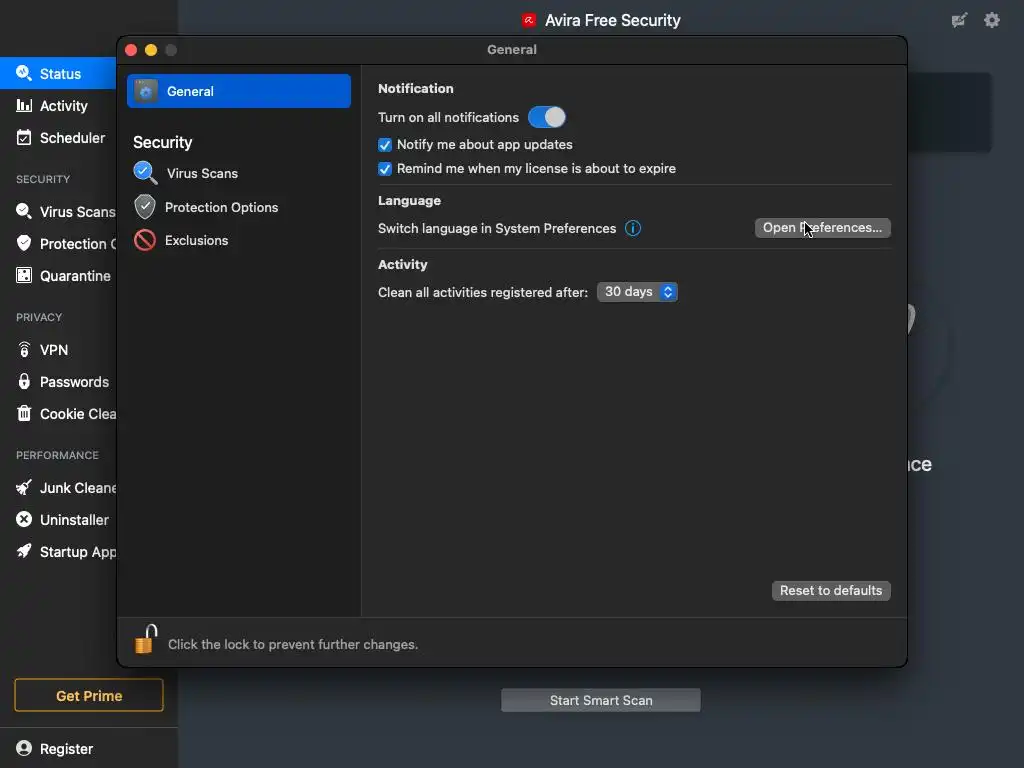Toggle the Turn on all notifications switch
Screen dimensions: 1024x768
547,117
